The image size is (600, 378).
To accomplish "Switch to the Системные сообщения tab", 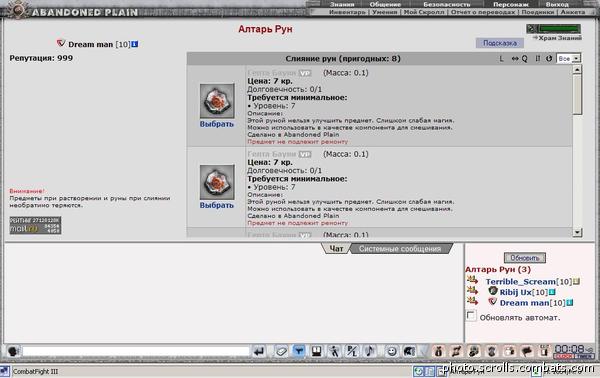I will (400, 249).
